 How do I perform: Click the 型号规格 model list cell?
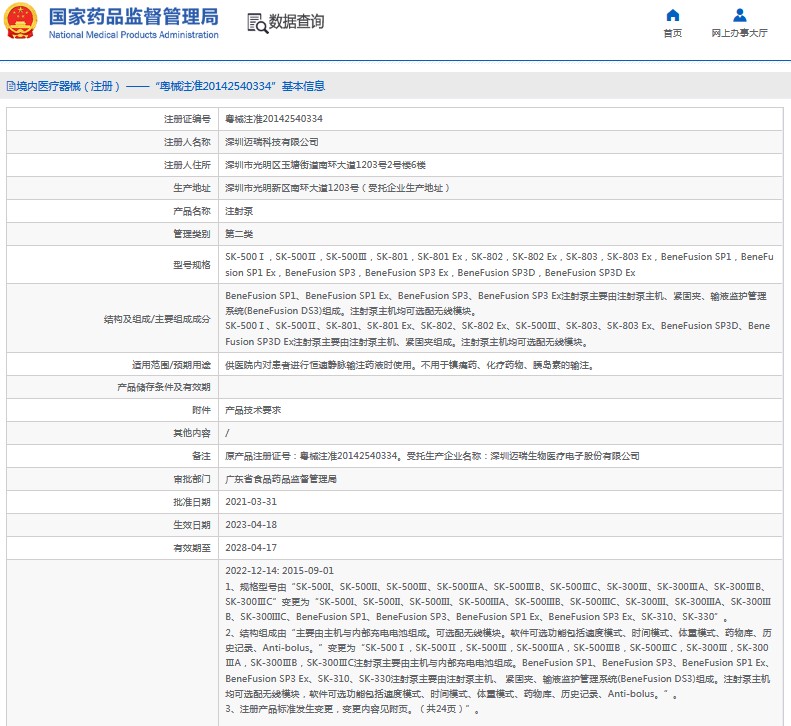[499, 264]
